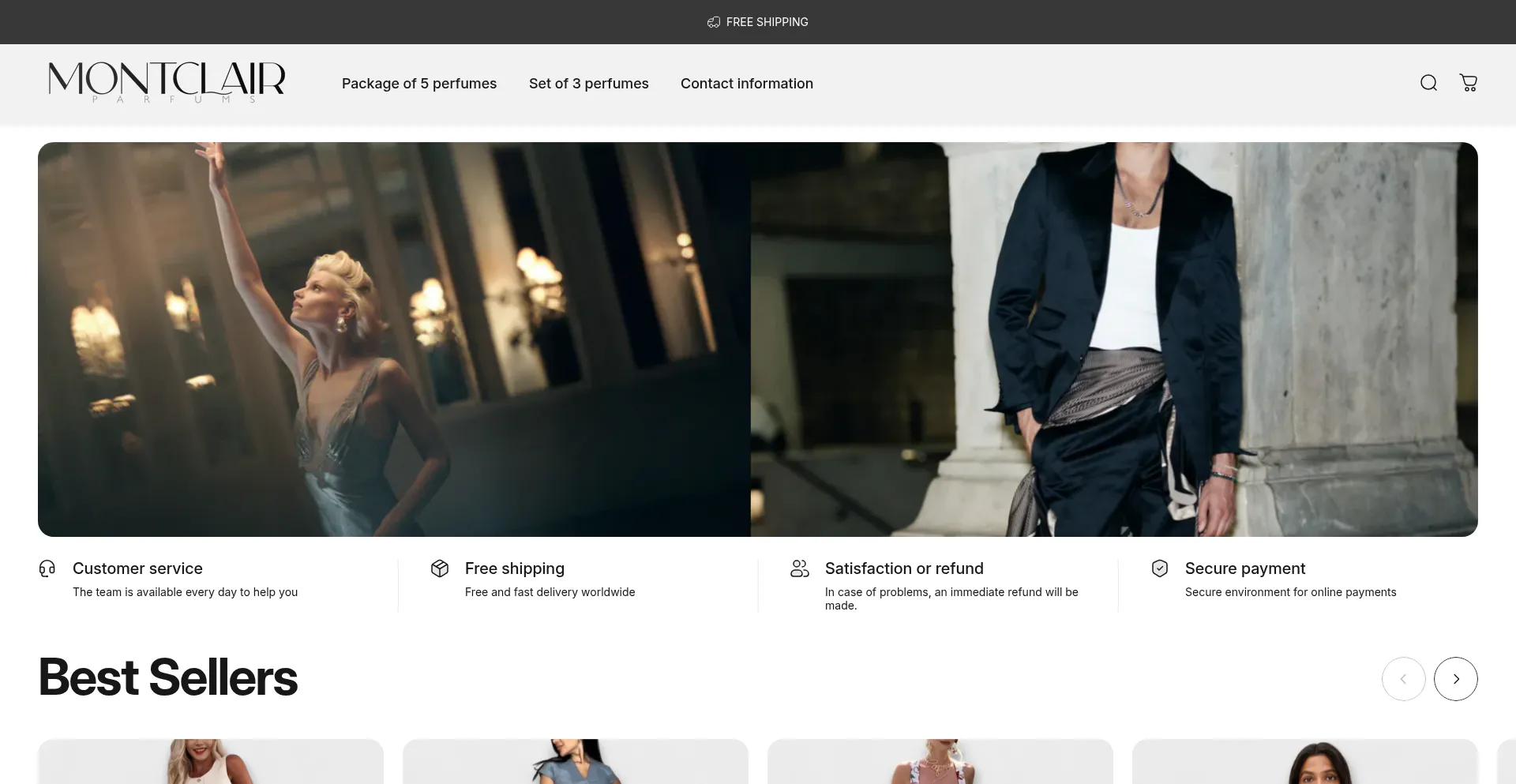Click the people icon for Satisfaction or refund
This screenshot has height=784, width=1516.
point(800,568)
